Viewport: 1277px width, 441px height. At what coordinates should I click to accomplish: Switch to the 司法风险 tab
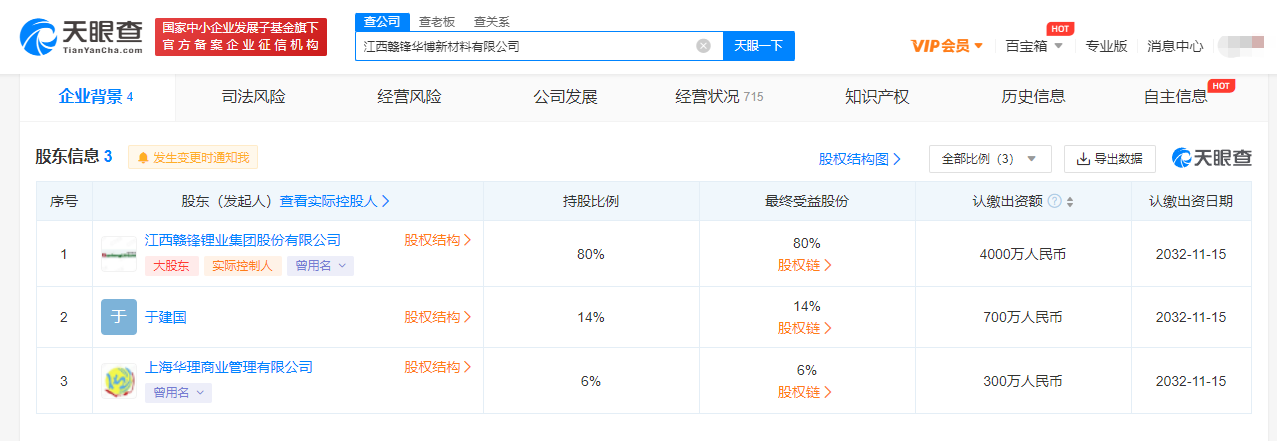[253, 97]
